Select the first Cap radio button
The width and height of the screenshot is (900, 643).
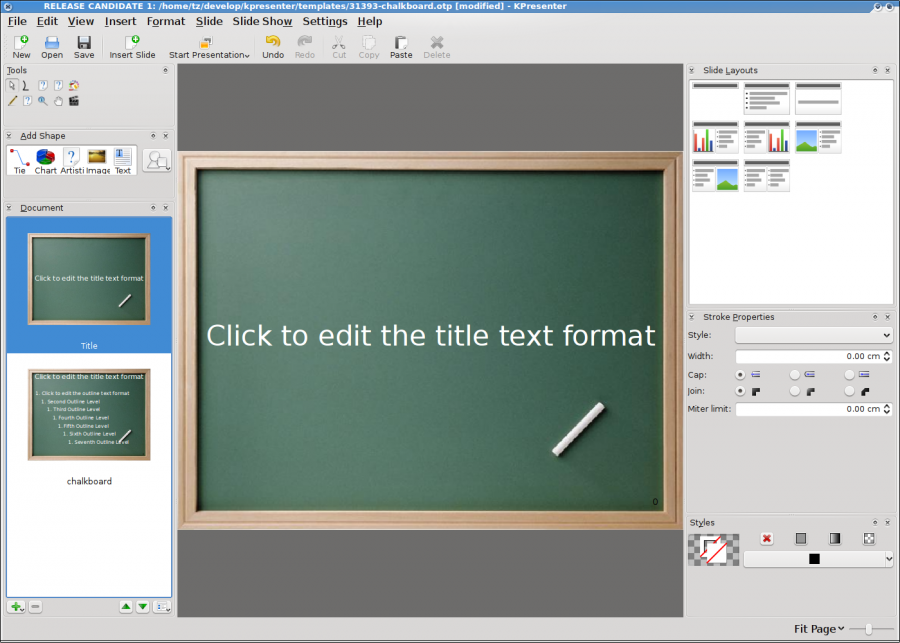tap(740, 374)
